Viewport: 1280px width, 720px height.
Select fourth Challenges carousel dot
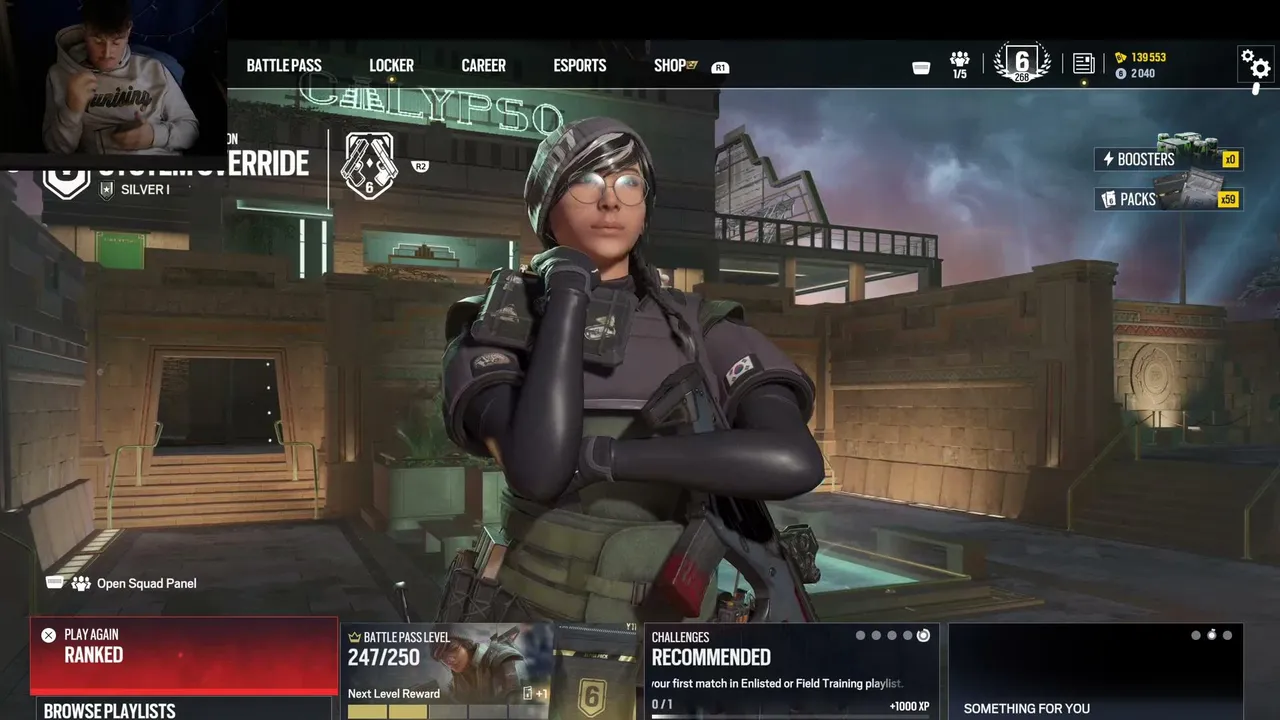coord(908,635)
